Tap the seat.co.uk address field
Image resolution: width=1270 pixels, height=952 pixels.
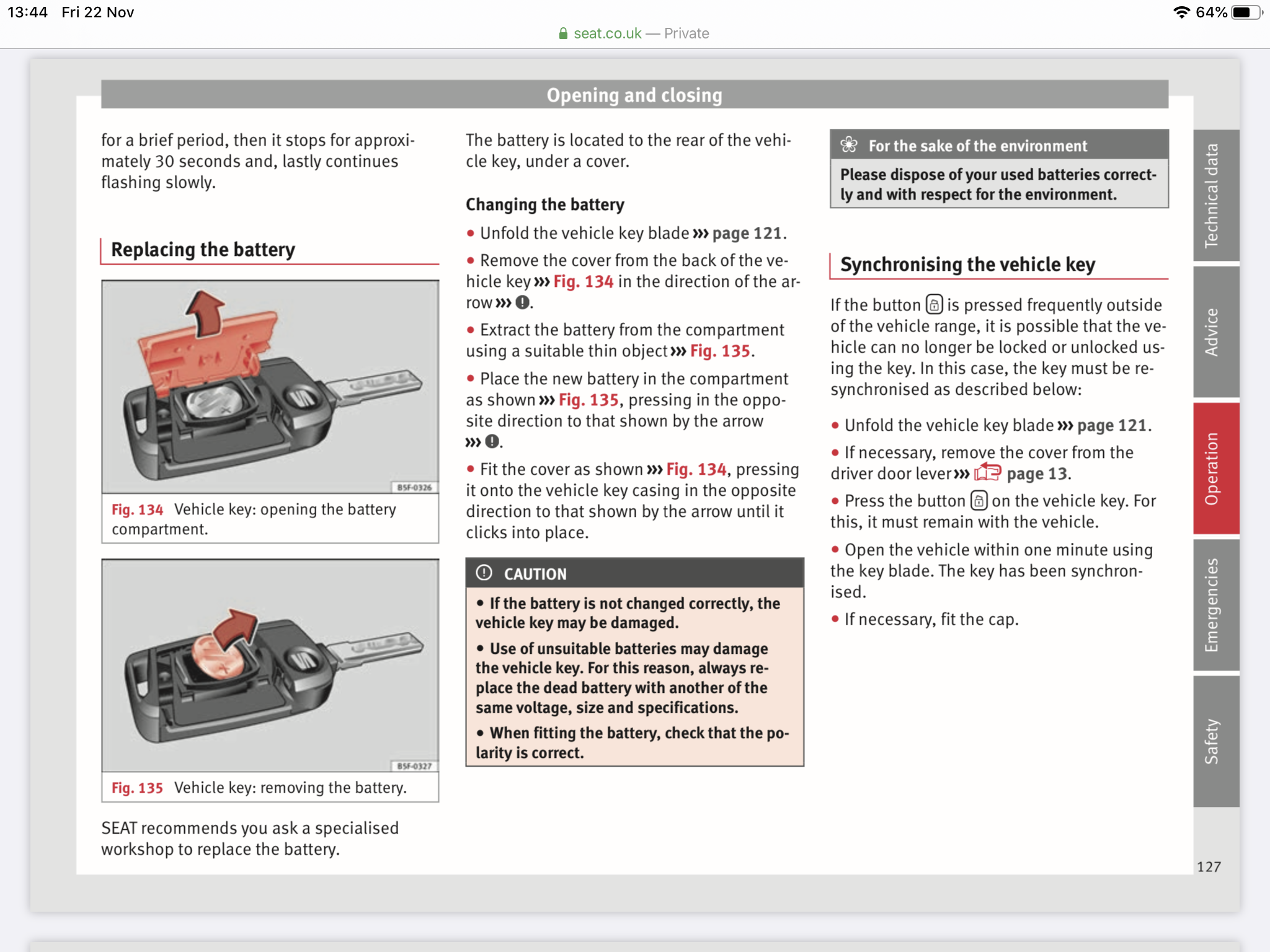pos(635,33)
